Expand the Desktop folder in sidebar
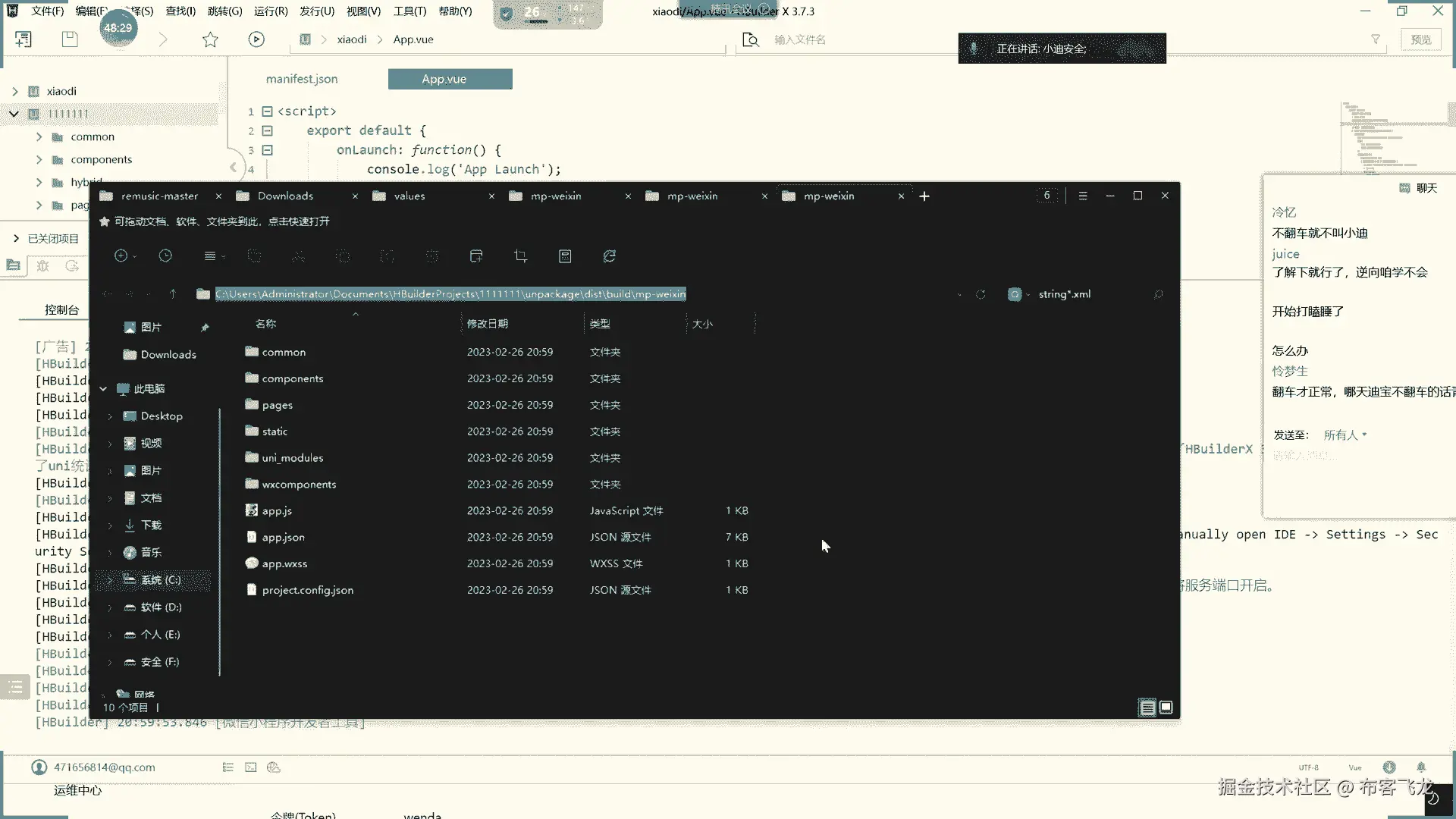Viewport: 1456px width, 819px height. (x=110, y=416)
